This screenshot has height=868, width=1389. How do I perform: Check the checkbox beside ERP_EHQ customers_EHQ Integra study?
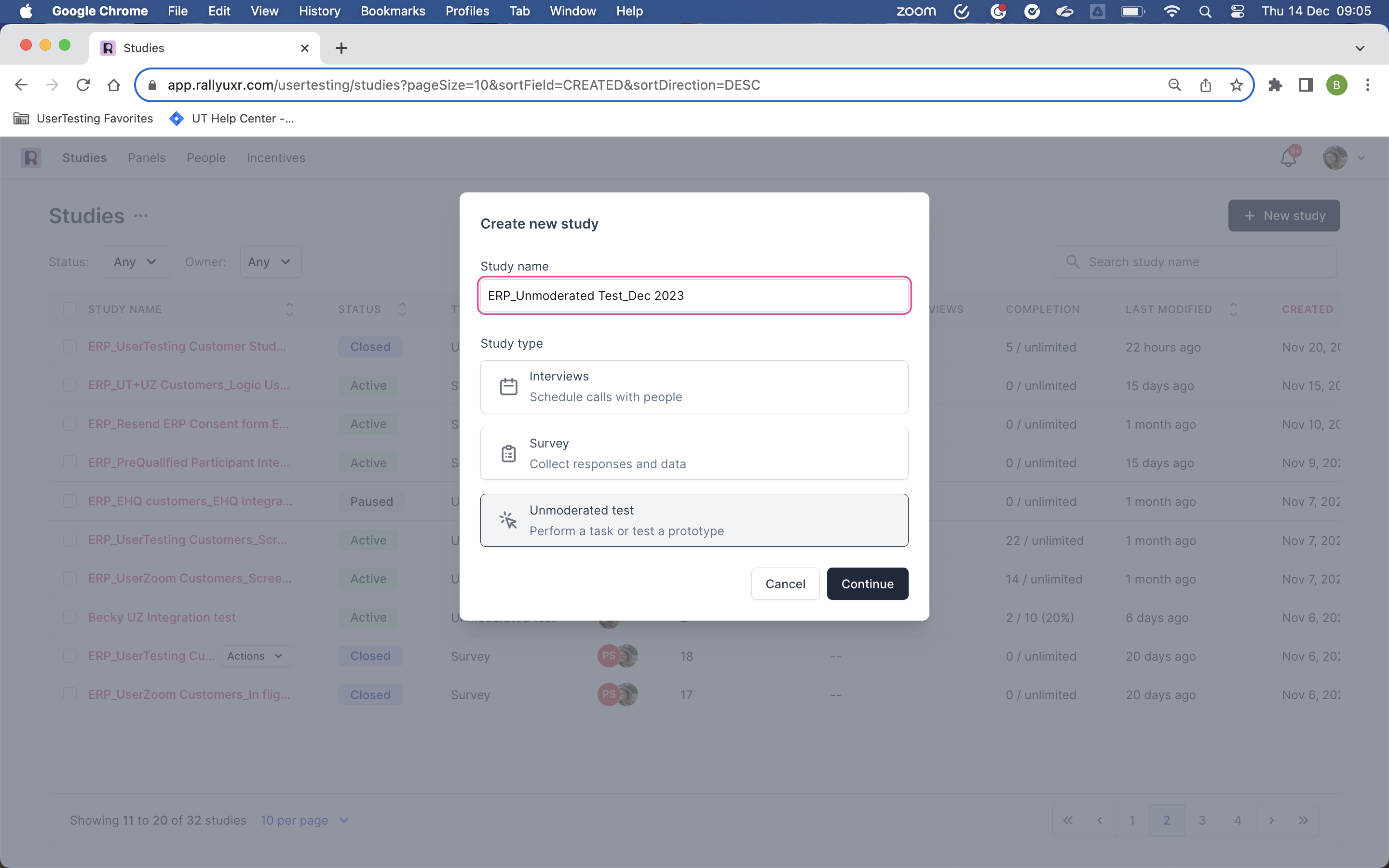(x=69, y=501)
